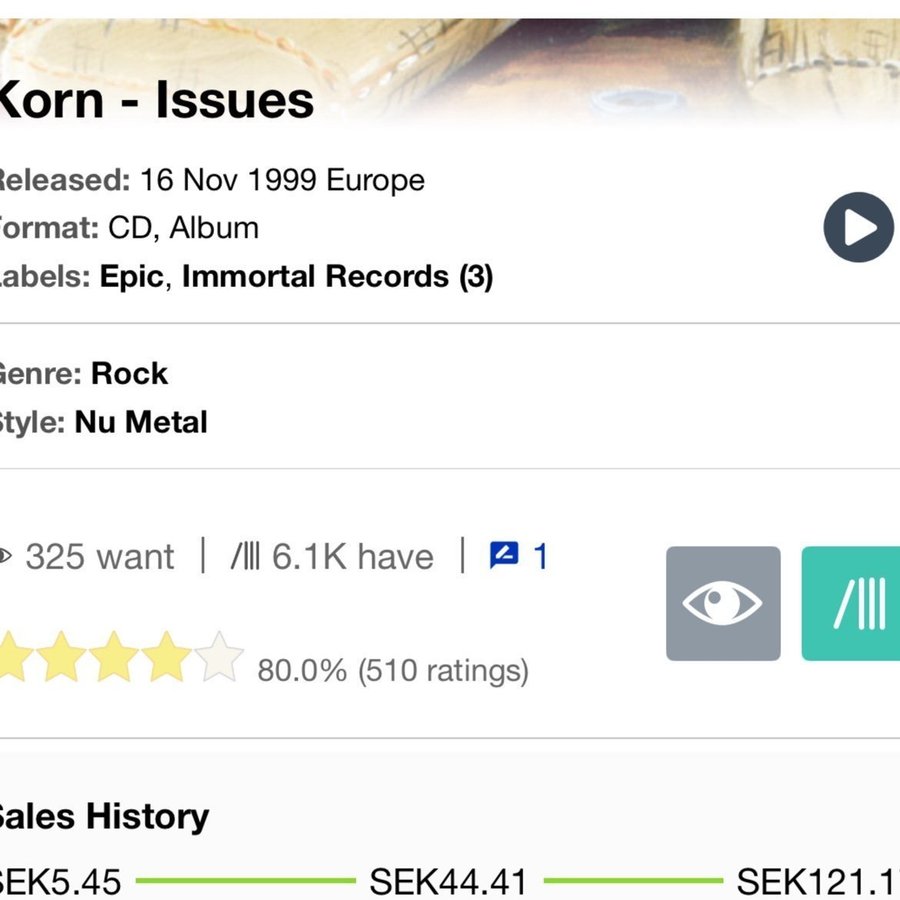Viewport: 900px width, 900px height.
Task: Click the 80.0% (510 ratings) text
Action: coord(393,670)
